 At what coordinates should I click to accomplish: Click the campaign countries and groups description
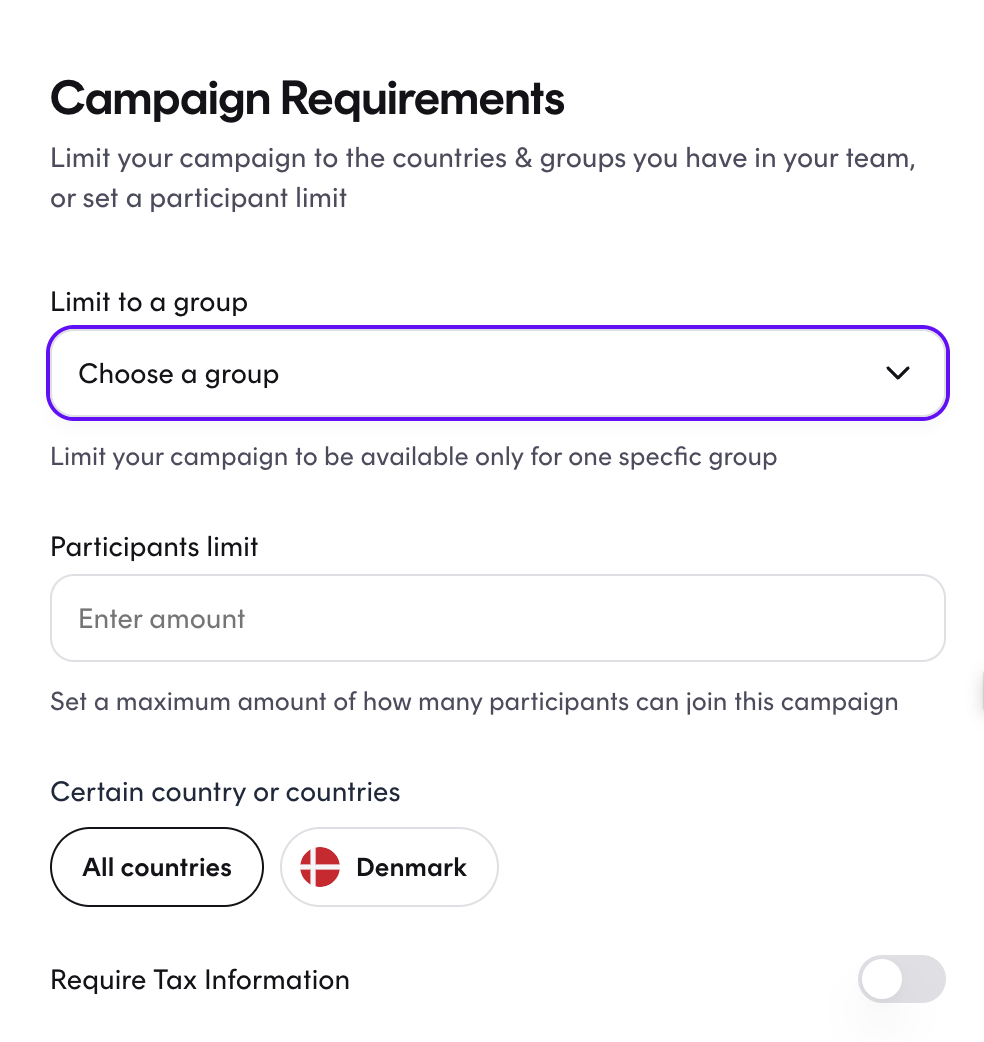point(483,177)
